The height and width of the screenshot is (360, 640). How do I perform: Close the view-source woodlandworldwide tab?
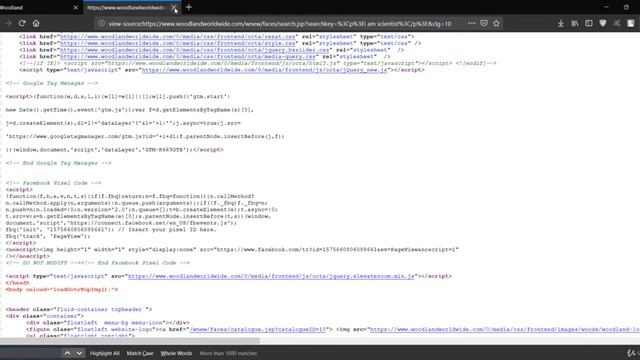click(173, 7)
